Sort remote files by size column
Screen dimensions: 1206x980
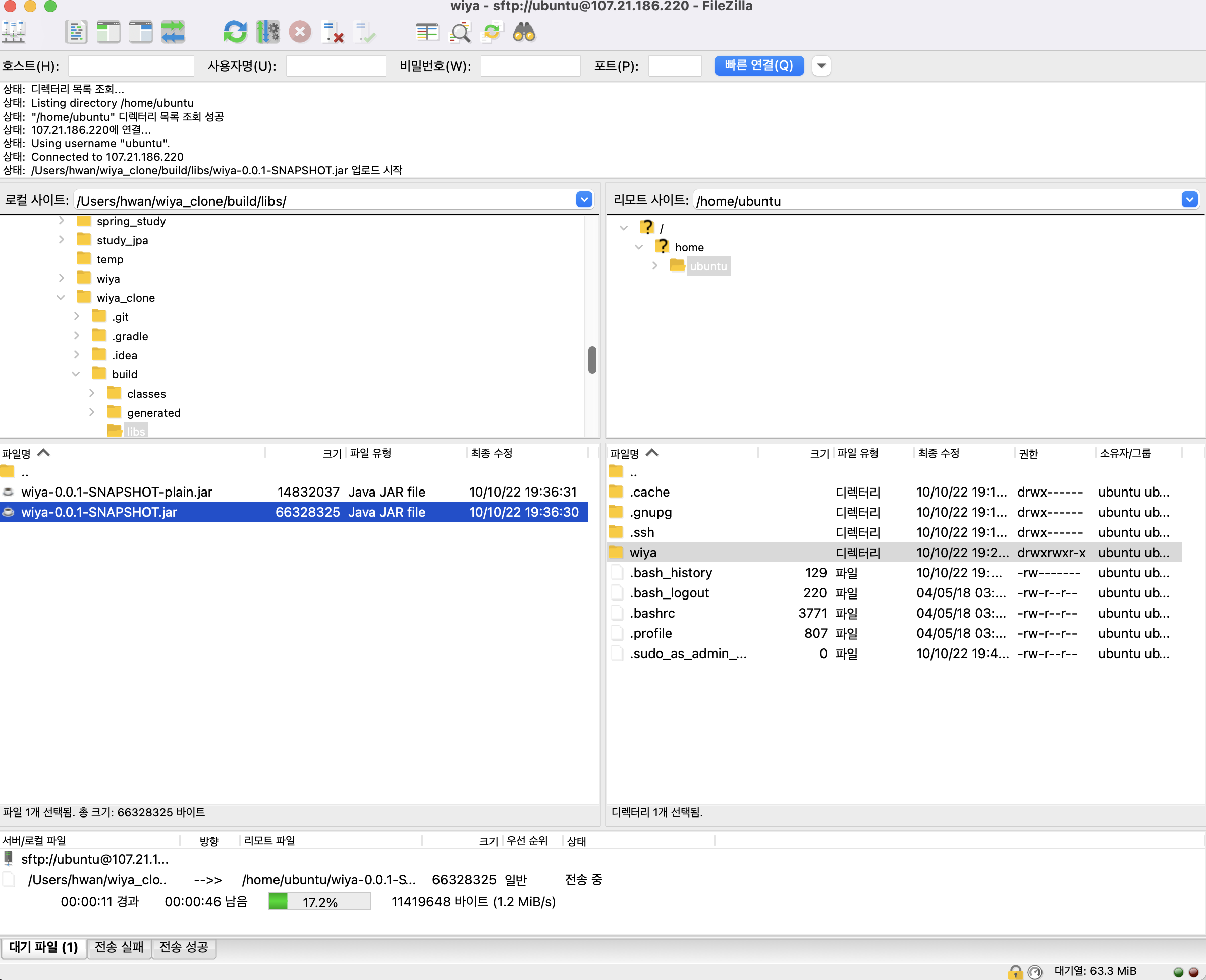(795, 453)
